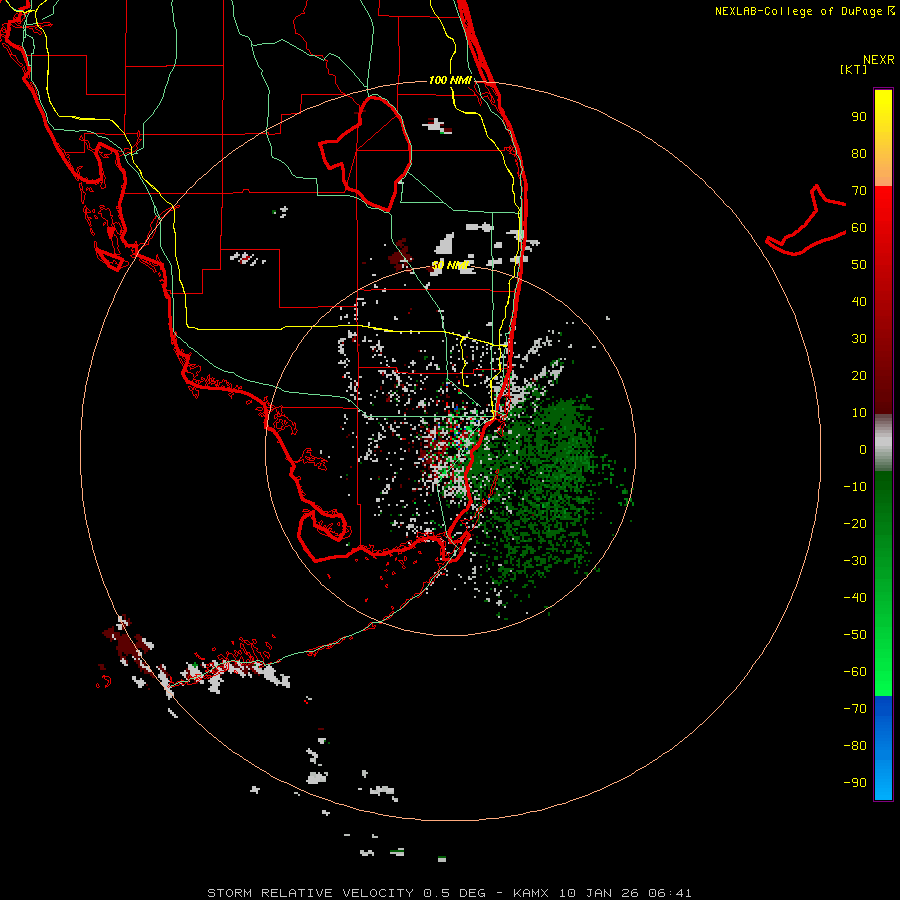Click the 06:41 timestamp in the caption
This screenshot has width=900, height=900.
(670, 893)
